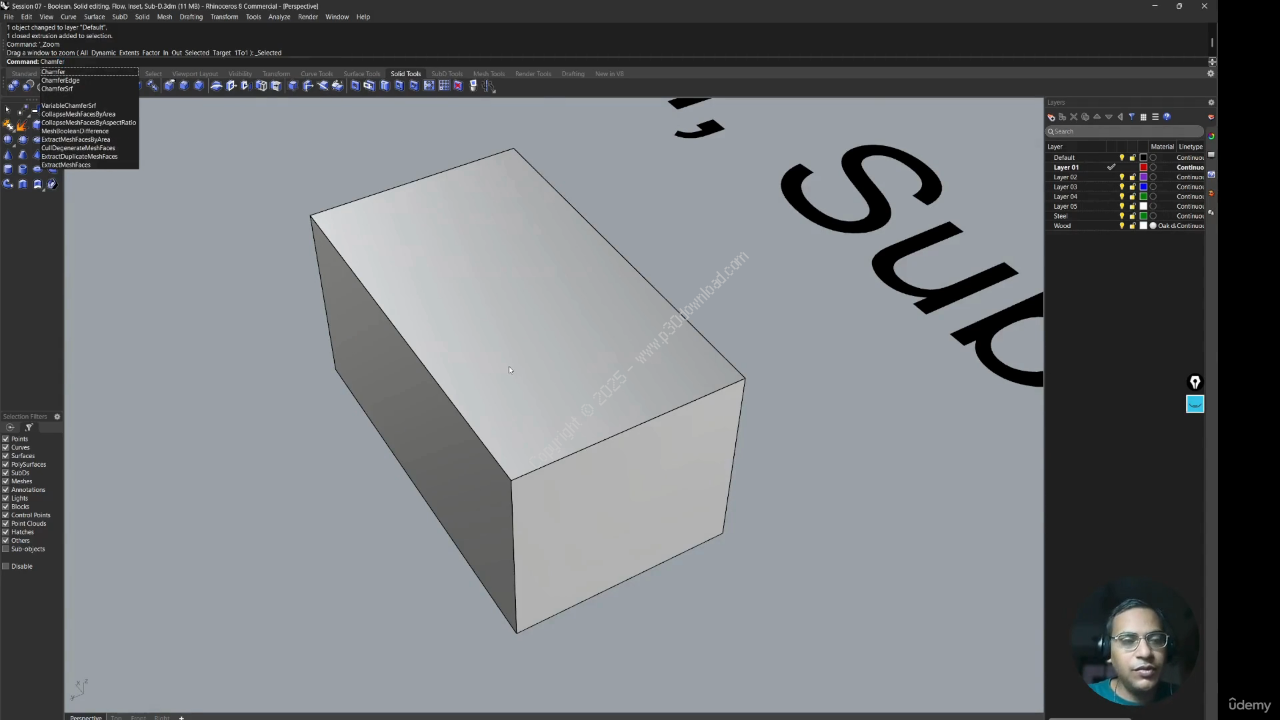
Task: Turn off visibility bulb for Layer 03
Action: click(1121, 187)
